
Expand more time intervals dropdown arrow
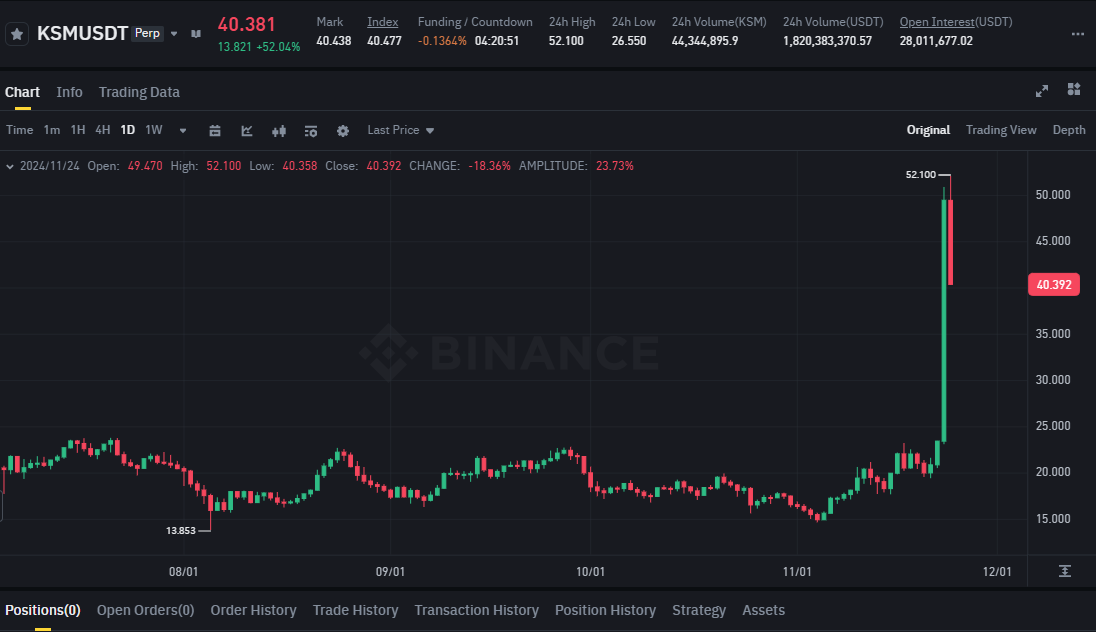tap(183, 131)
